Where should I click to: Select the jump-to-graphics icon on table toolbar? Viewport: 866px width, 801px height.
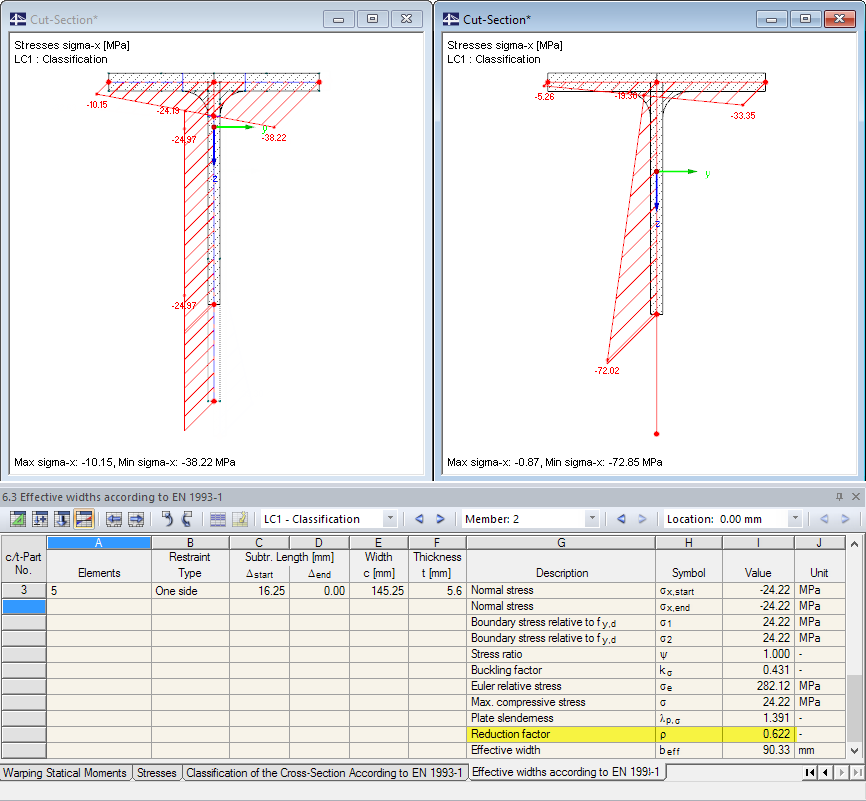pyautogui.click(x=17, y=519)
